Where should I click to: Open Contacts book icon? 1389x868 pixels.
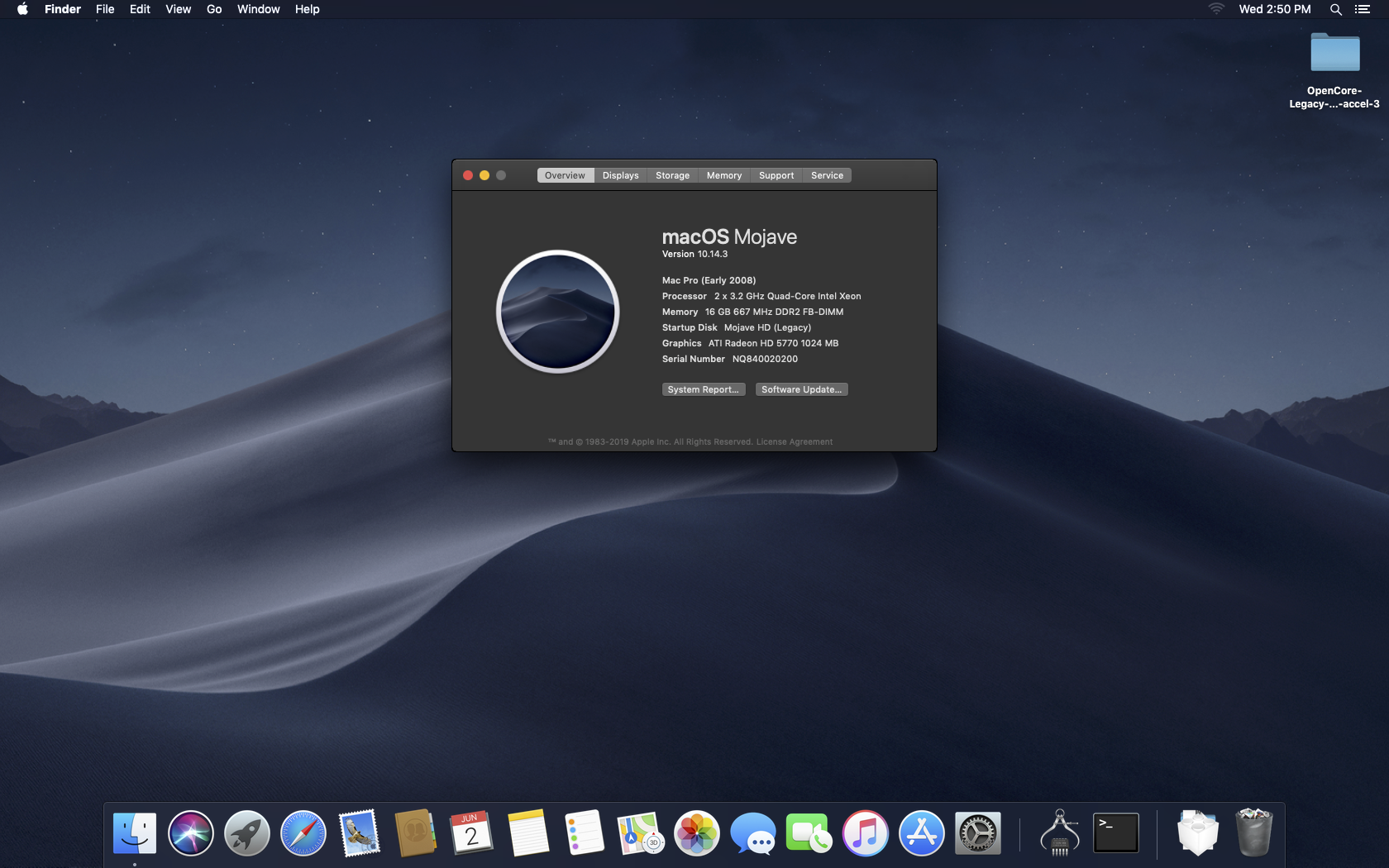tap(415, 833)
